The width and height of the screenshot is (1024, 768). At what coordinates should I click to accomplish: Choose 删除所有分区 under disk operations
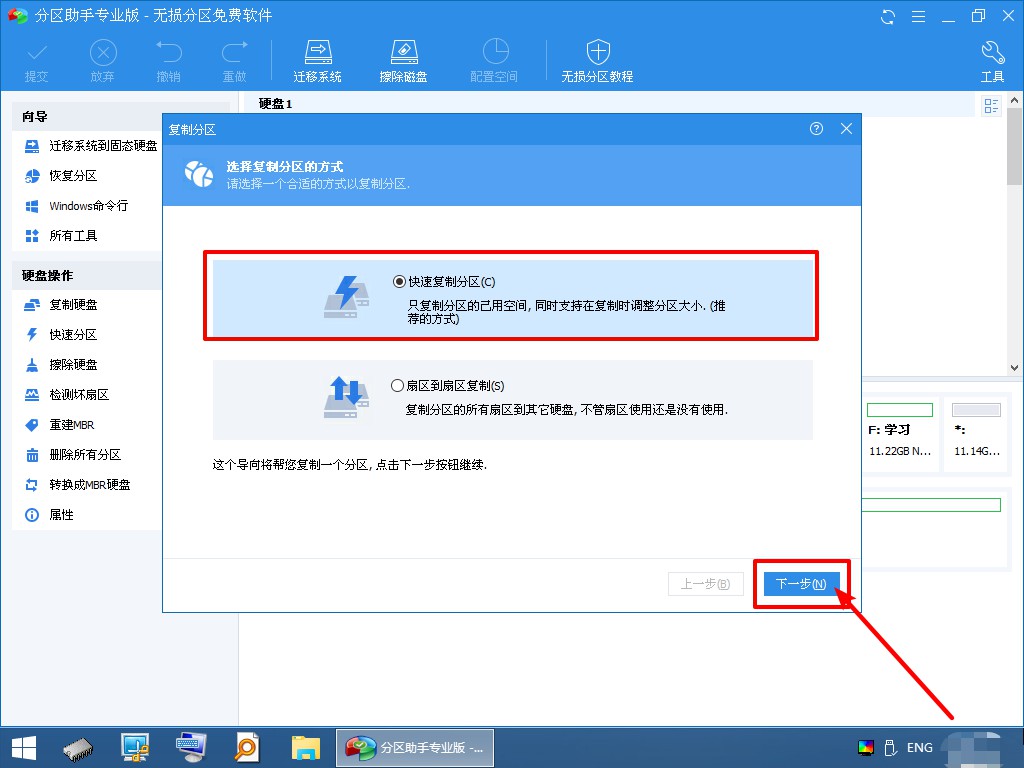pos(72,455)
